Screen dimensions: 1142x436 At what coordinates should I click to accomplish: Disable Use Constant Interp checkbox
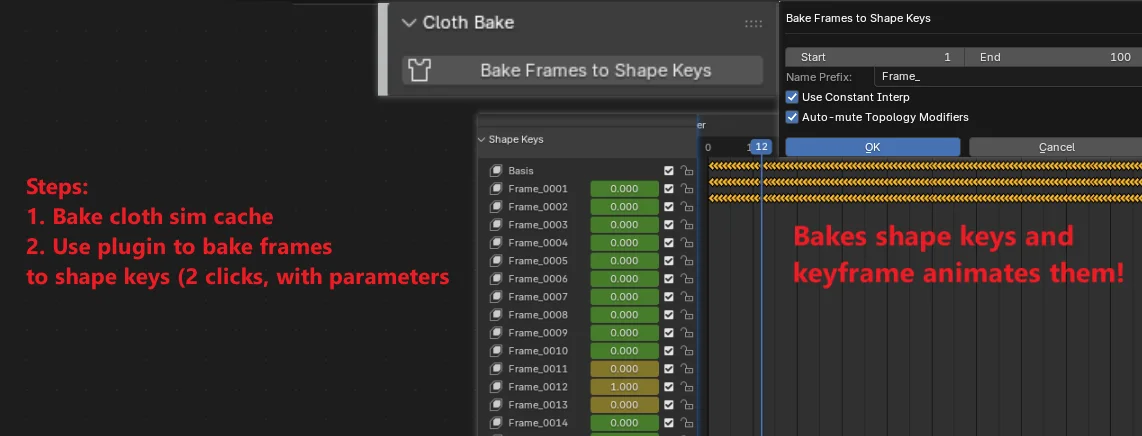click(792, 97)
